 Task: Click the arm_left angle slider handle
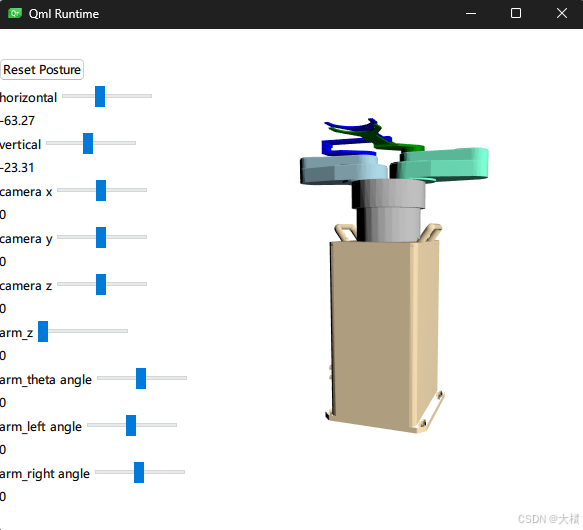(x=131, y=425)
